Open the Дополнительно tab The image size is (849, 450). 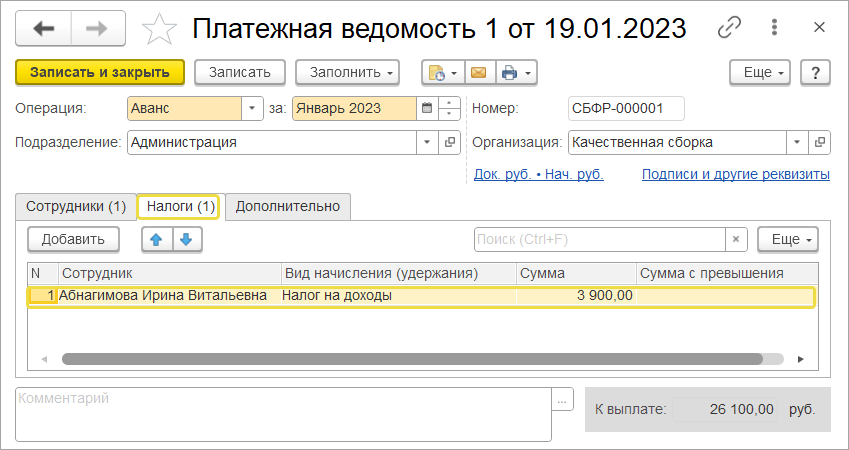tap(288, 207)
